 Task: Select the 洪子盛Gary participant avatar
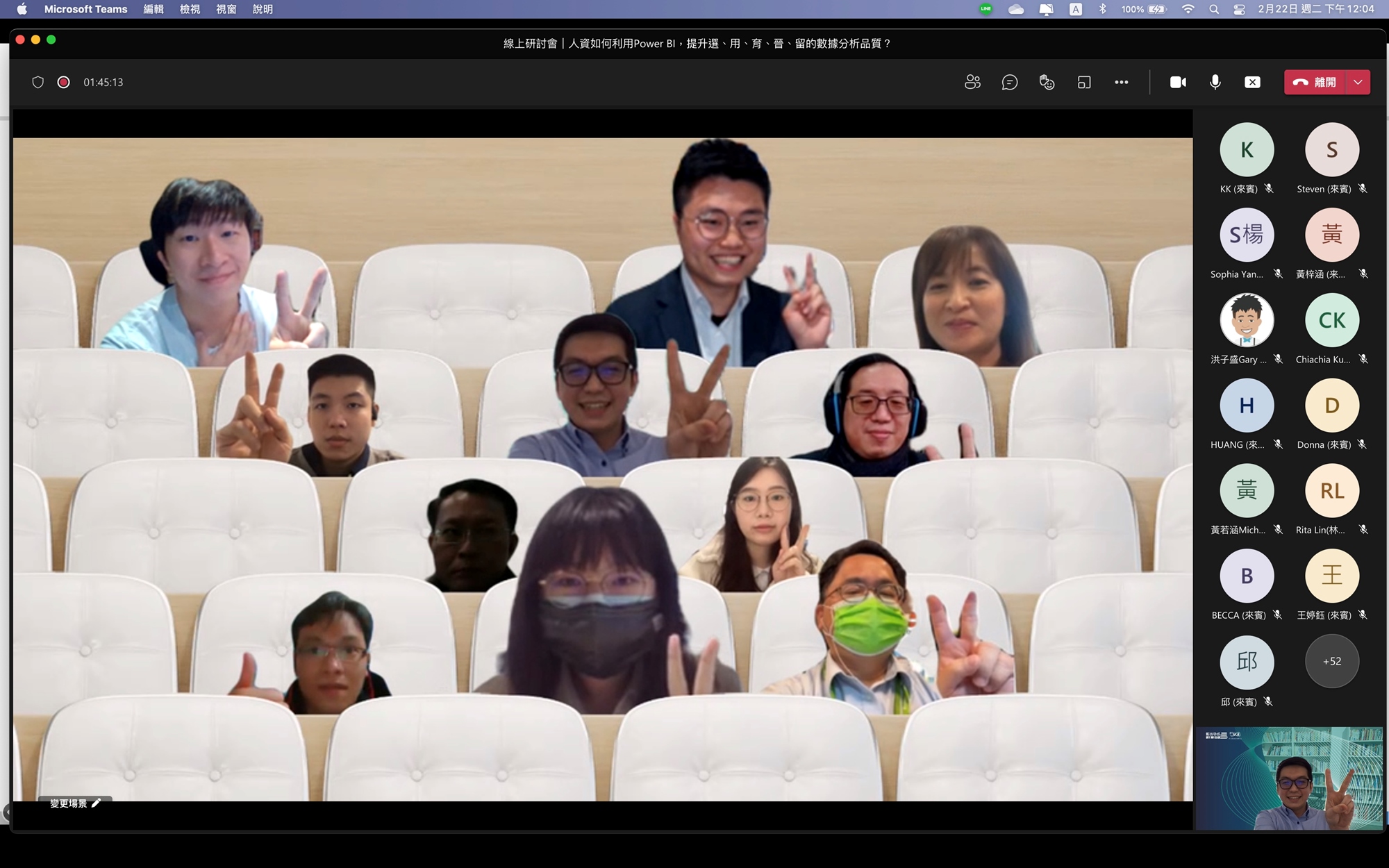tap(1247, 320)
